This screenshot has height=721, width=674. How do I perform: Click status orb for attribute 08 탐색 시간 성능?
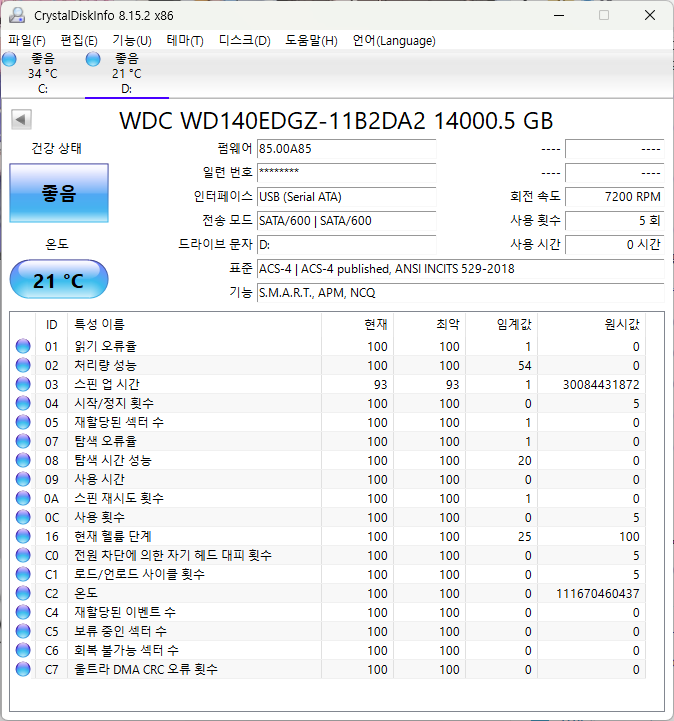[23, 460]
